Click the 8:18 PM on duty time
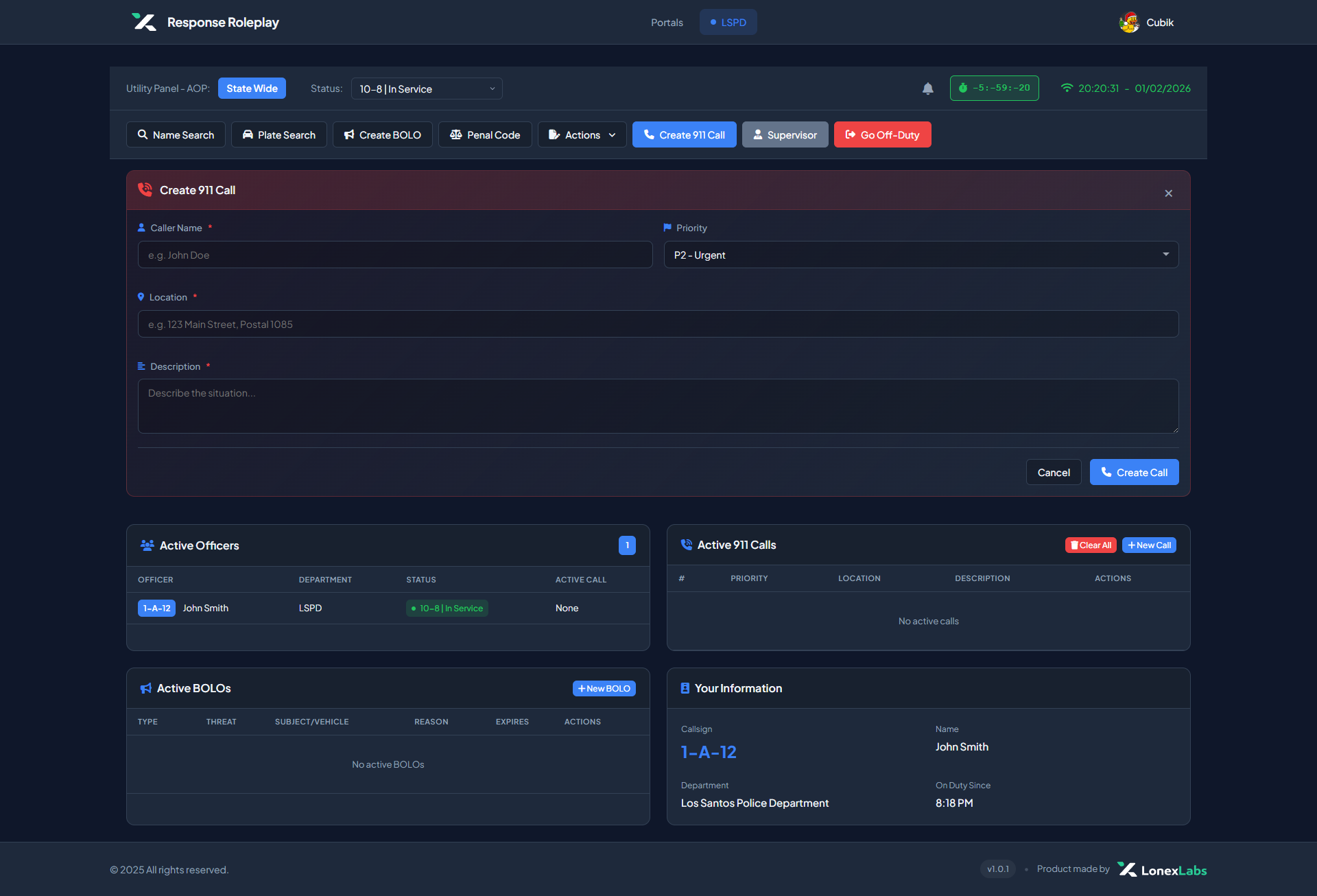 pos(954,803)
